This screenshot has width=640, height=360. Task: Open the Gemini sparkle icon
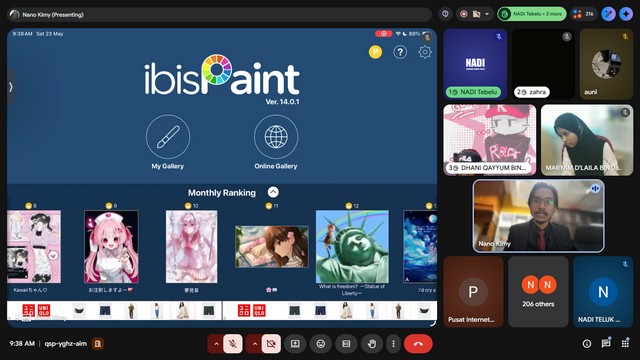(x=626, y=14)
